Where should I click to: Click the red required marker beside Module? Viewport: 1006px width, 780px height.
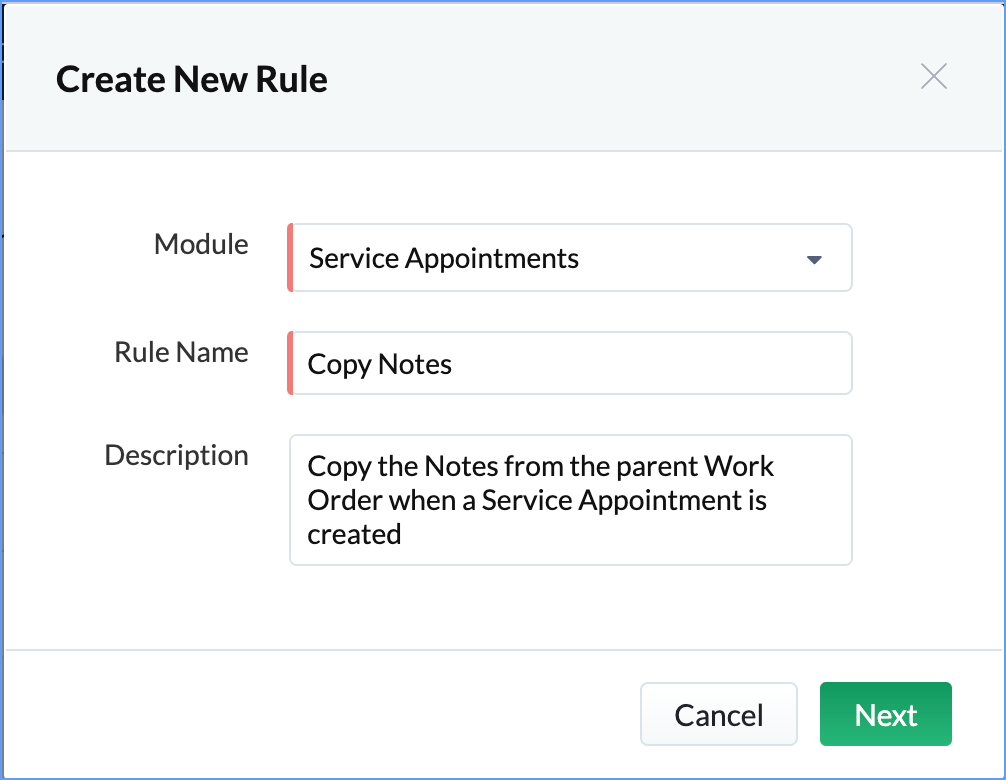point(290,258)
